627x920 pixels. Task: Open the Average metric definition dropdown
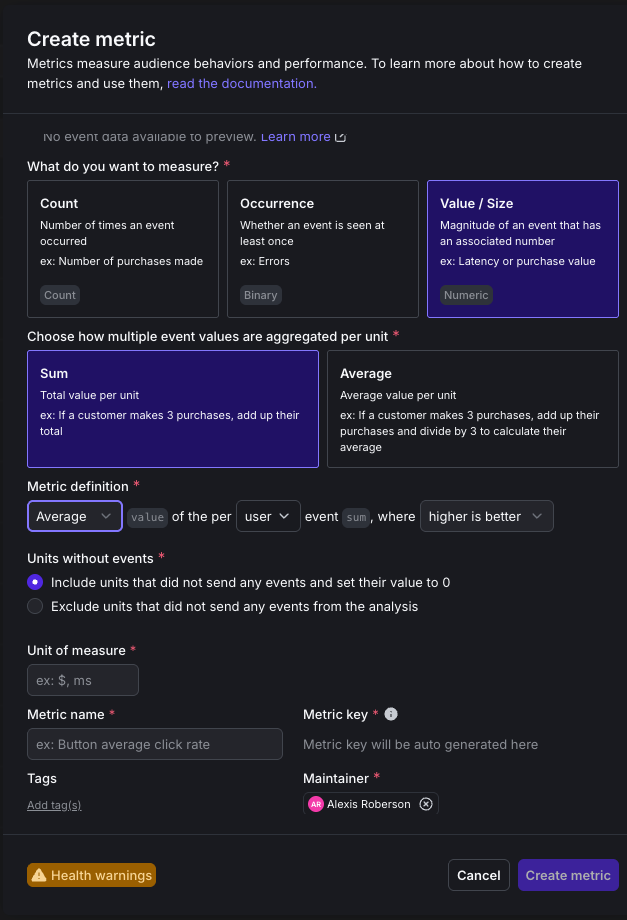(75, 516)
